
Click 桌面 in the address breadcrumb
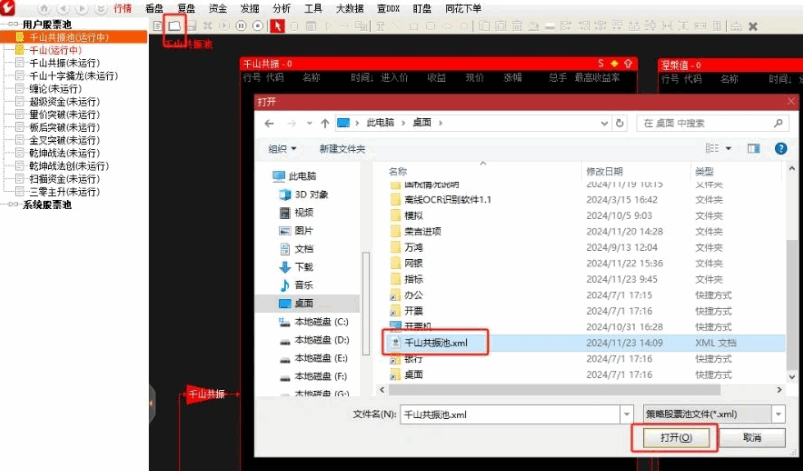click(x=422, y=123)
